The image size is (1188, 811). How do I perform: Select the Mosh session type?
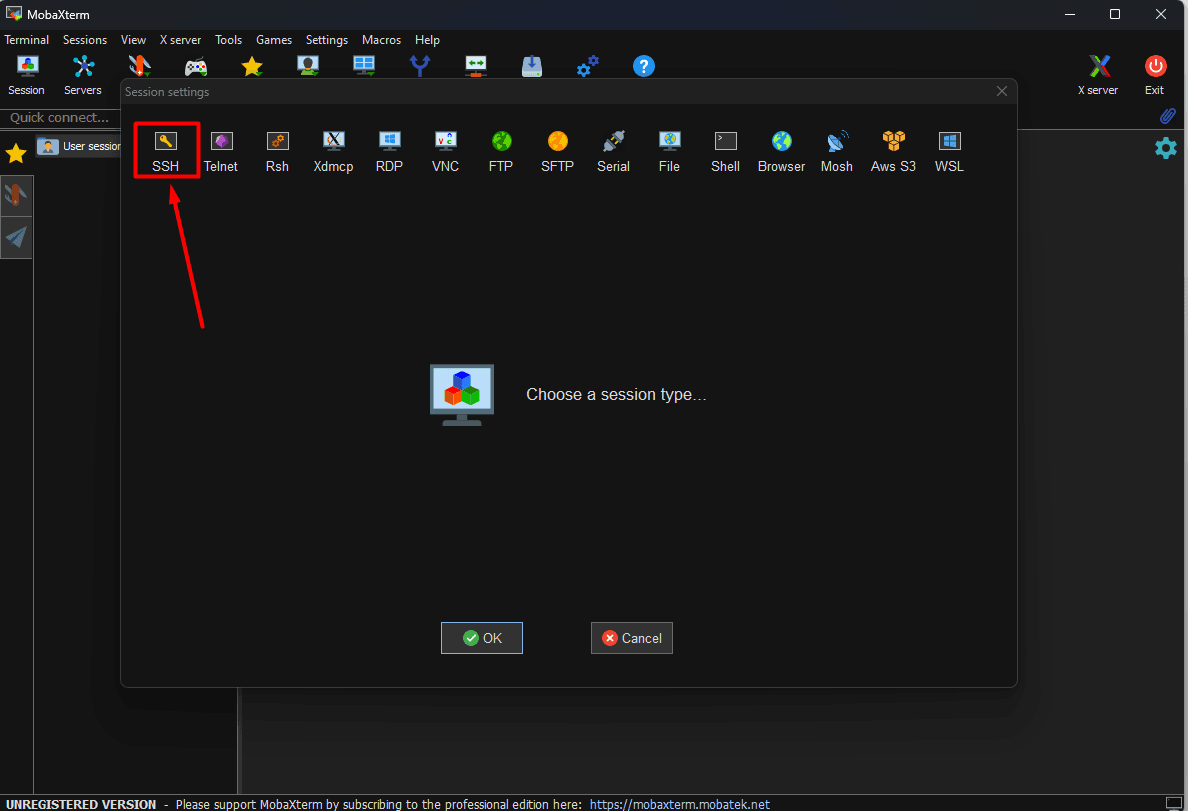(836, 151)
